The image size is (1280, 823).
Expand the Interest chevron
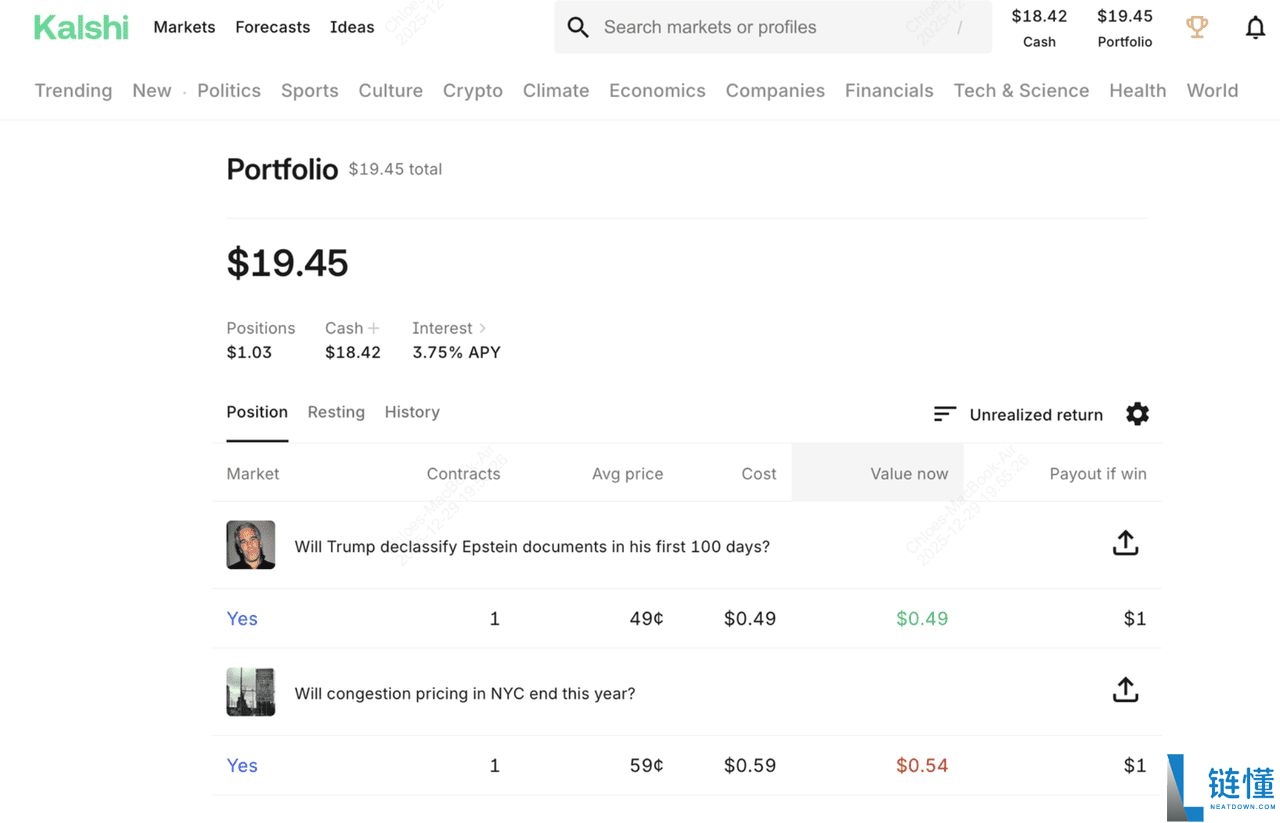[482, 328]
